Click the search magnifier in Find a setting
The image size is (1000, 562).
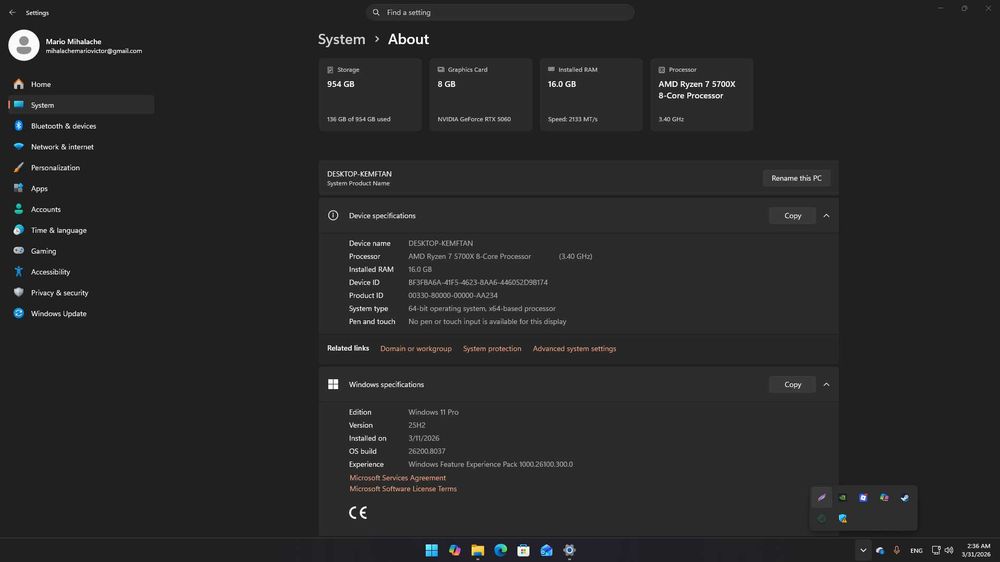point(376,12)
